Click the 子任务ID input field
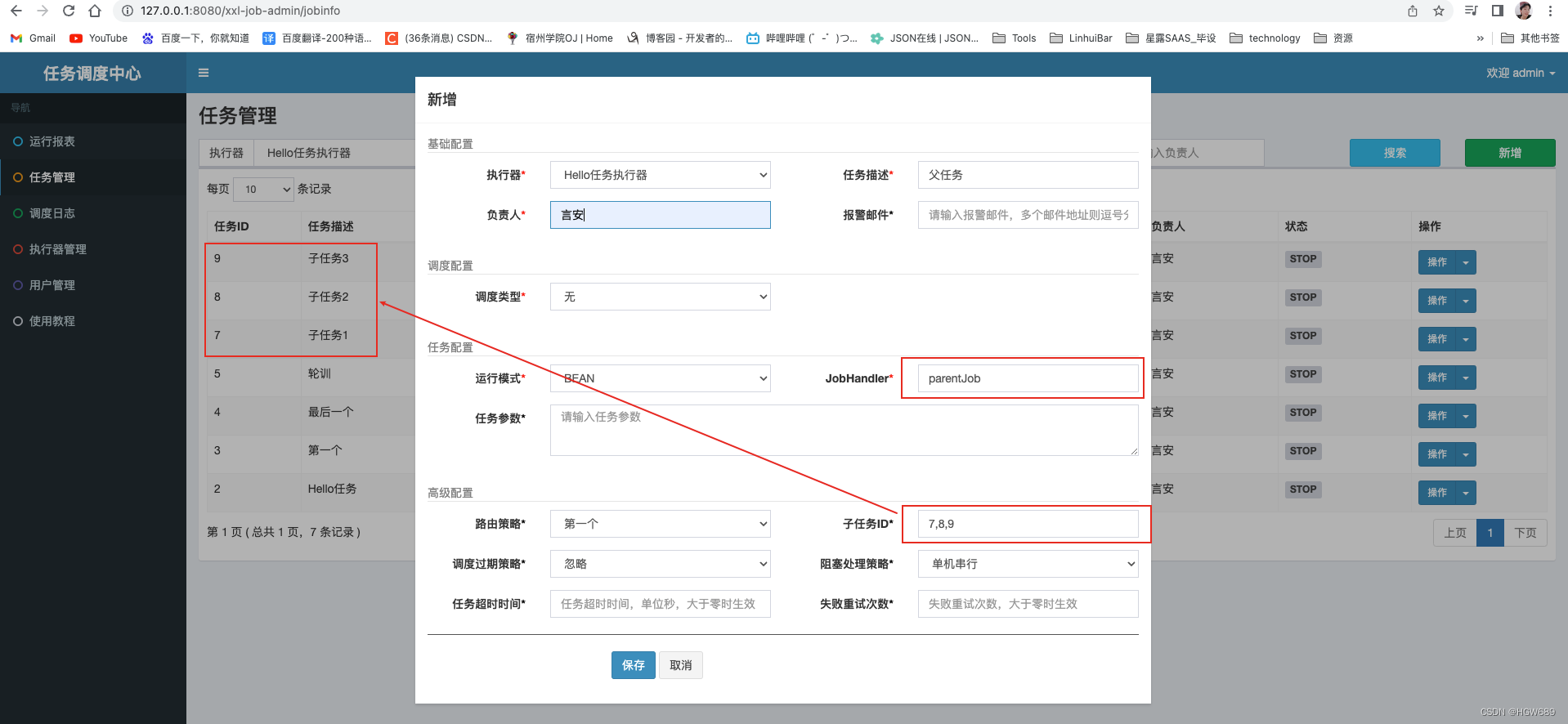Image resolution: width=1568 pixels, height=724 pixels. click(1028, 524)
